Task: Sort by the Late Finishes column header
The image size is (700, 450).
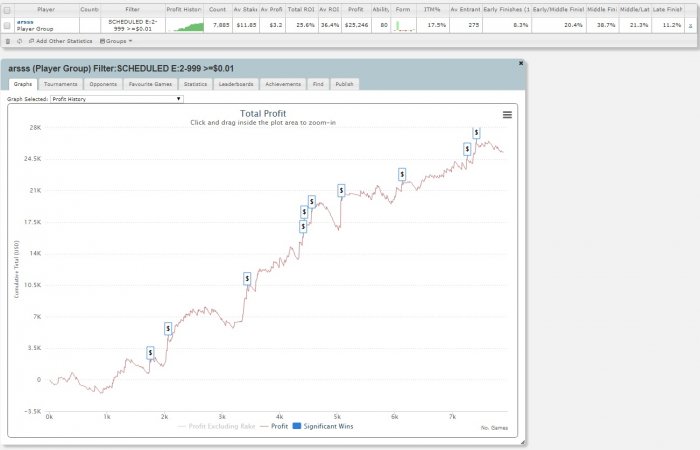Action: point(667,9)
